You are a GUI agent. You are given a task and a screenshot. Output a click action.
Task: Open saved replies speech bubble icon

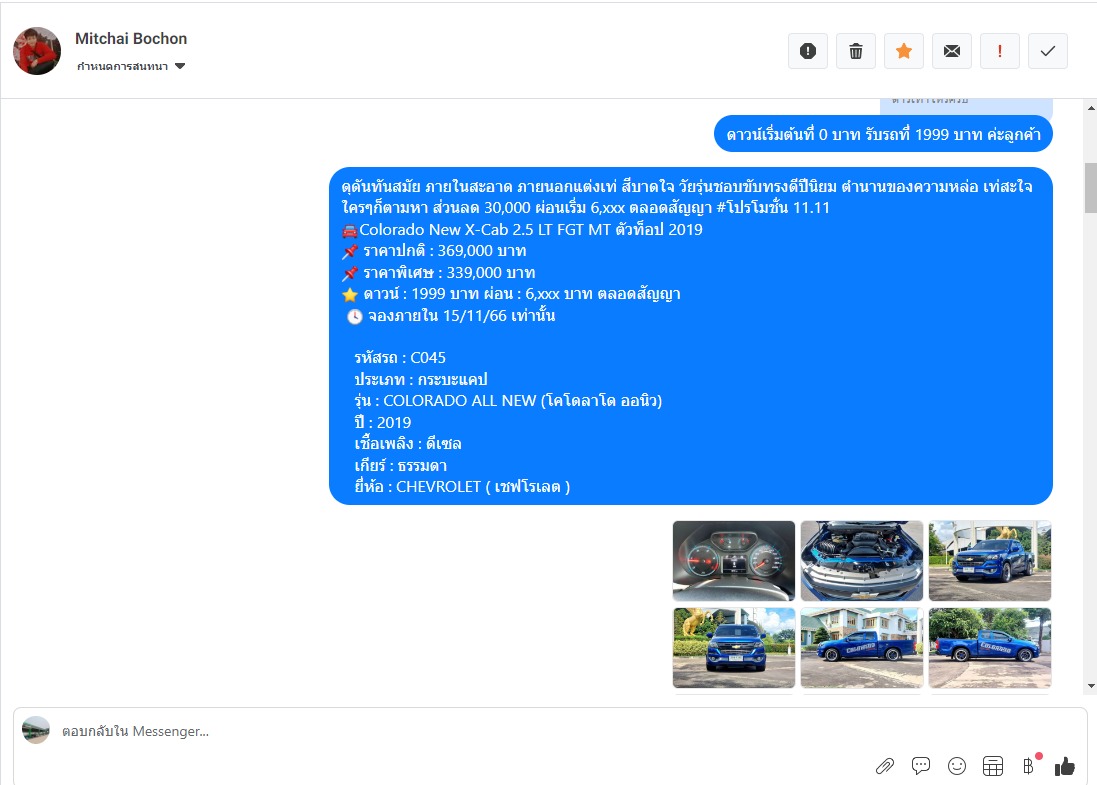(921, 766)
